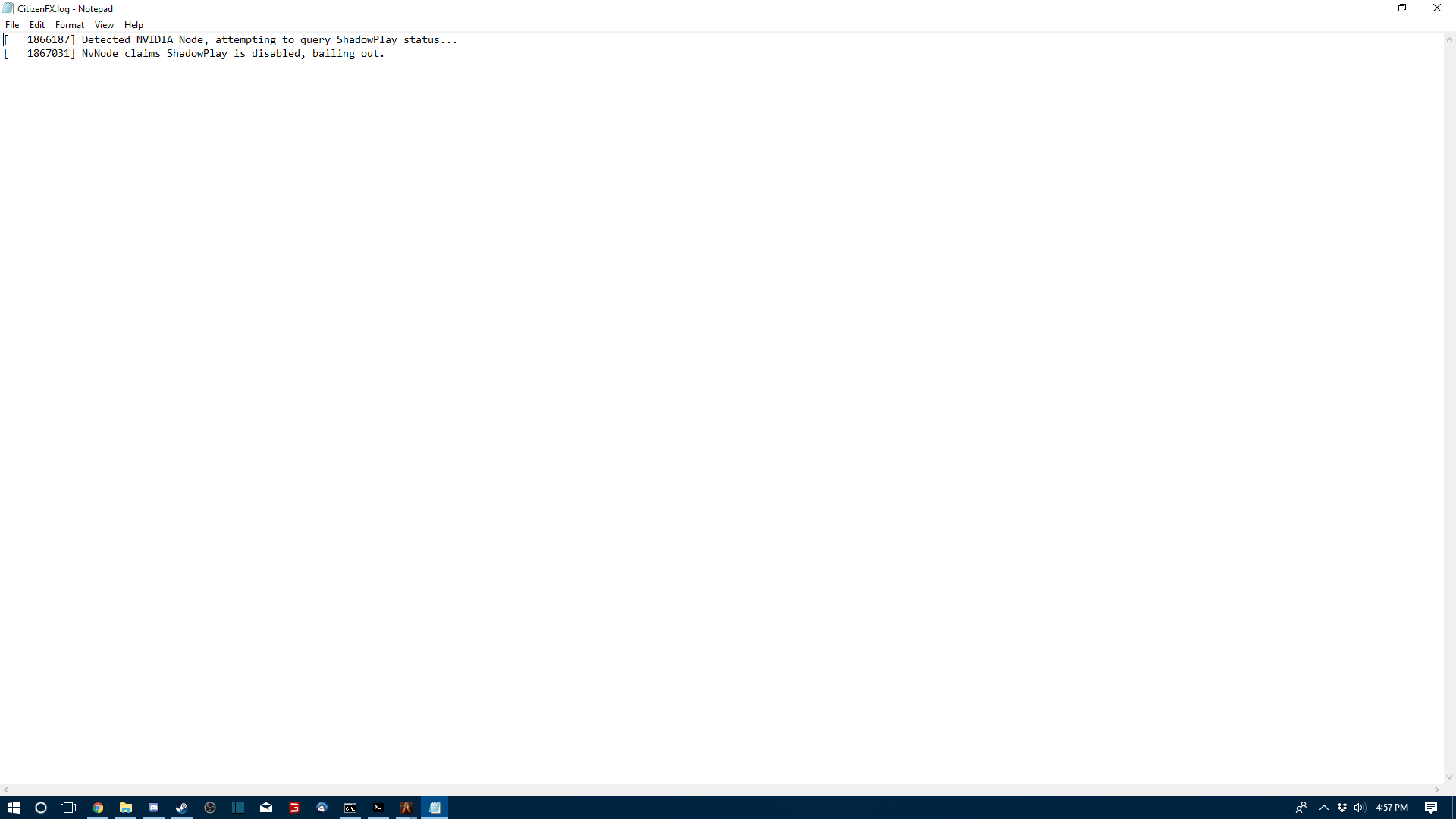Switch to Command Prompt on the taskbar
Image resolution: width=1456 pixels, height=819 pixels.
coord(350,808)
